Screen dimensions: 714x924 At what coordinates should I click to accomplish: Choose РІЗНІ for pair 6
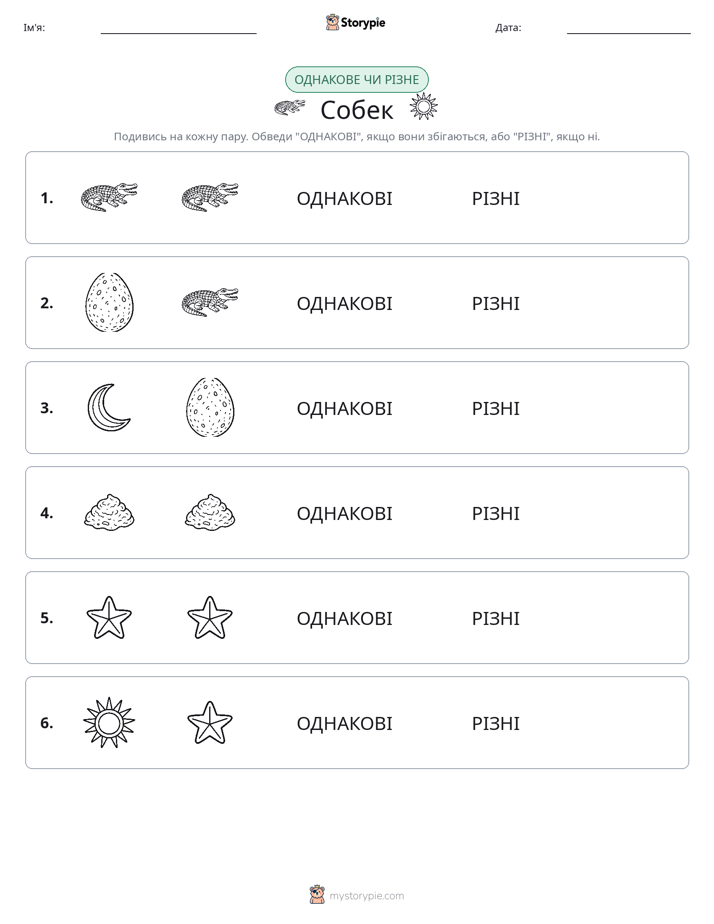(x=495, y=723)
